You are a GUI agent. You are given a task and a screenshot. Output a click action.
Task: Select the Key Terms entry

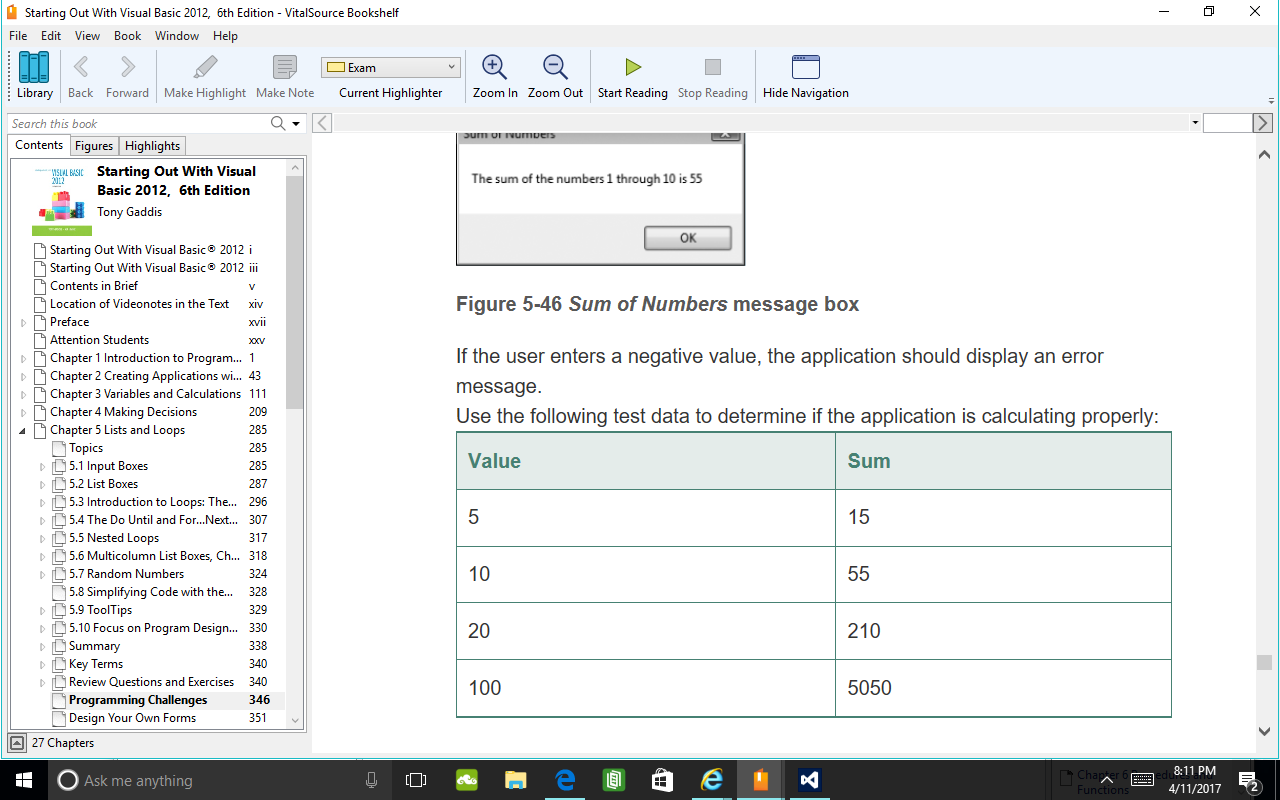coord(96,664)
